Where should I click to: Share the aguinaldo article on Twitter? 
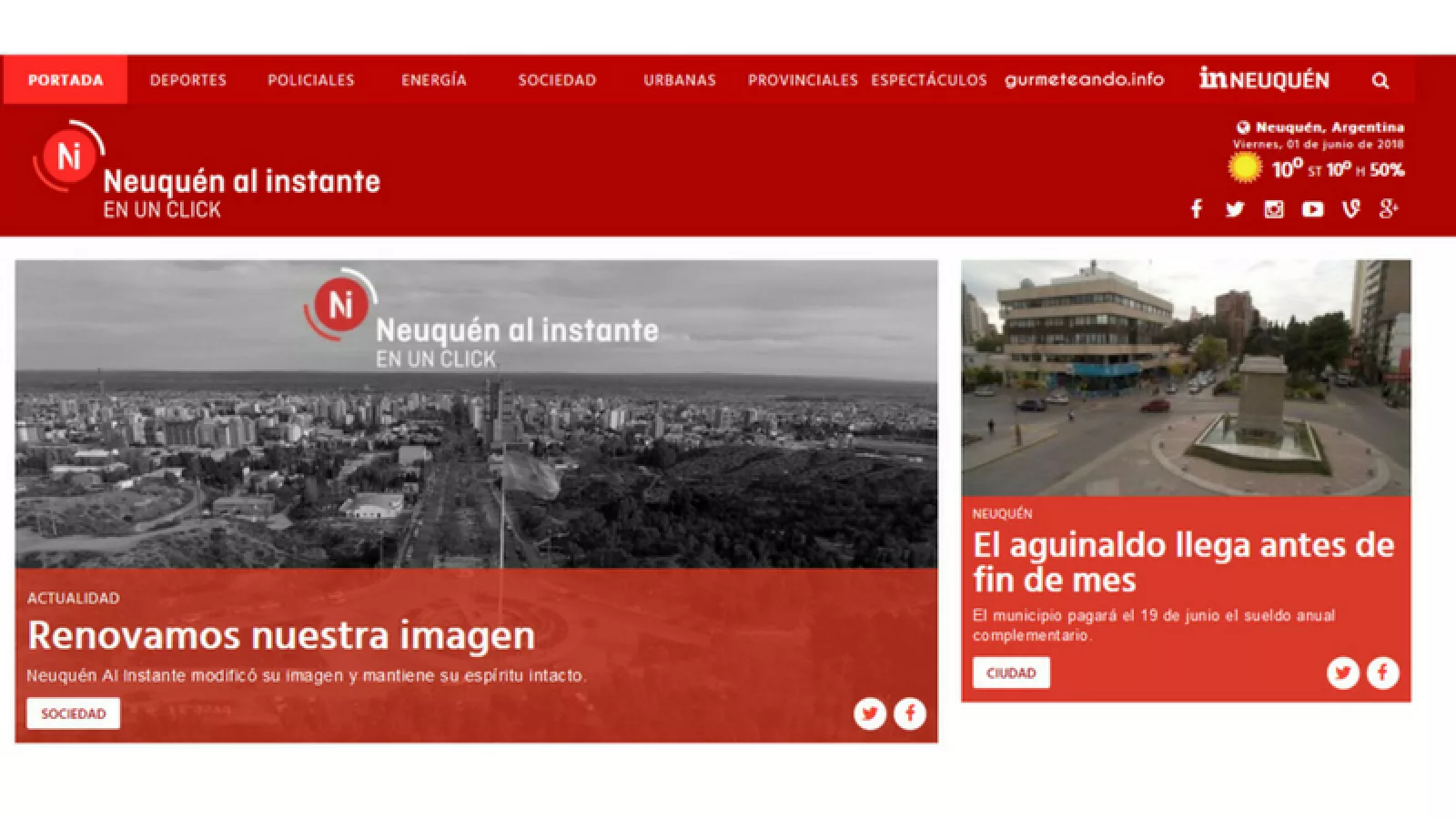(1342, 672)
